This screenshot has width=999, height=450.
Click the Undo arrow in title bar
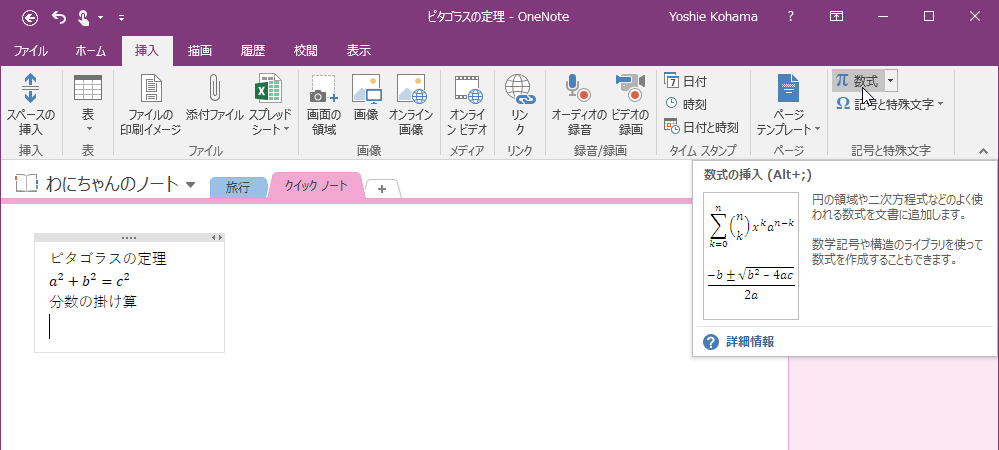click(58, 16)
